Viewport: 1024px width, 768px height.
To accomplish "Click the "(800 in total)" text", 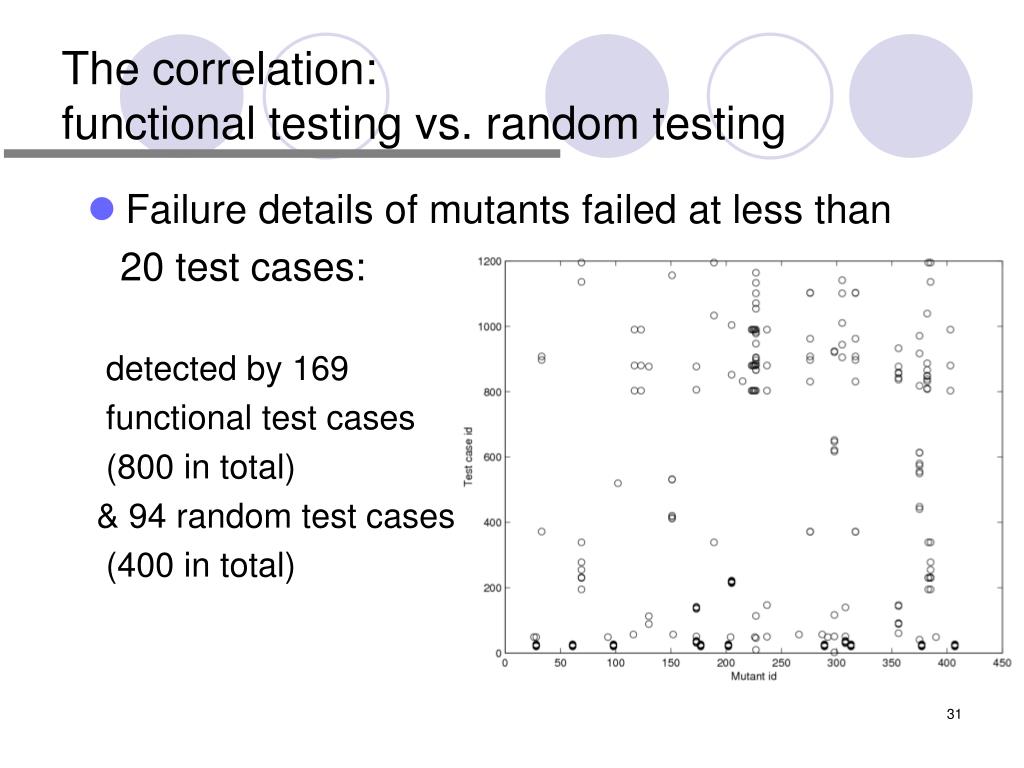I will coord(201,467).
